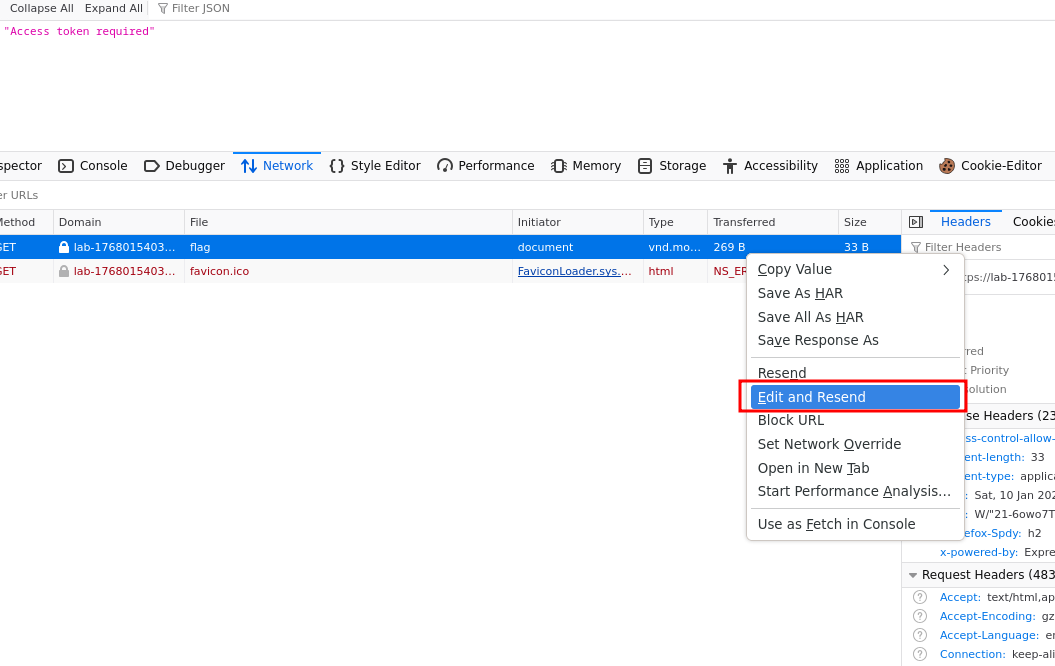Open the FaviconLoader.sys initiator link
The image size is (1055, 666).
[x=575, y=271]
